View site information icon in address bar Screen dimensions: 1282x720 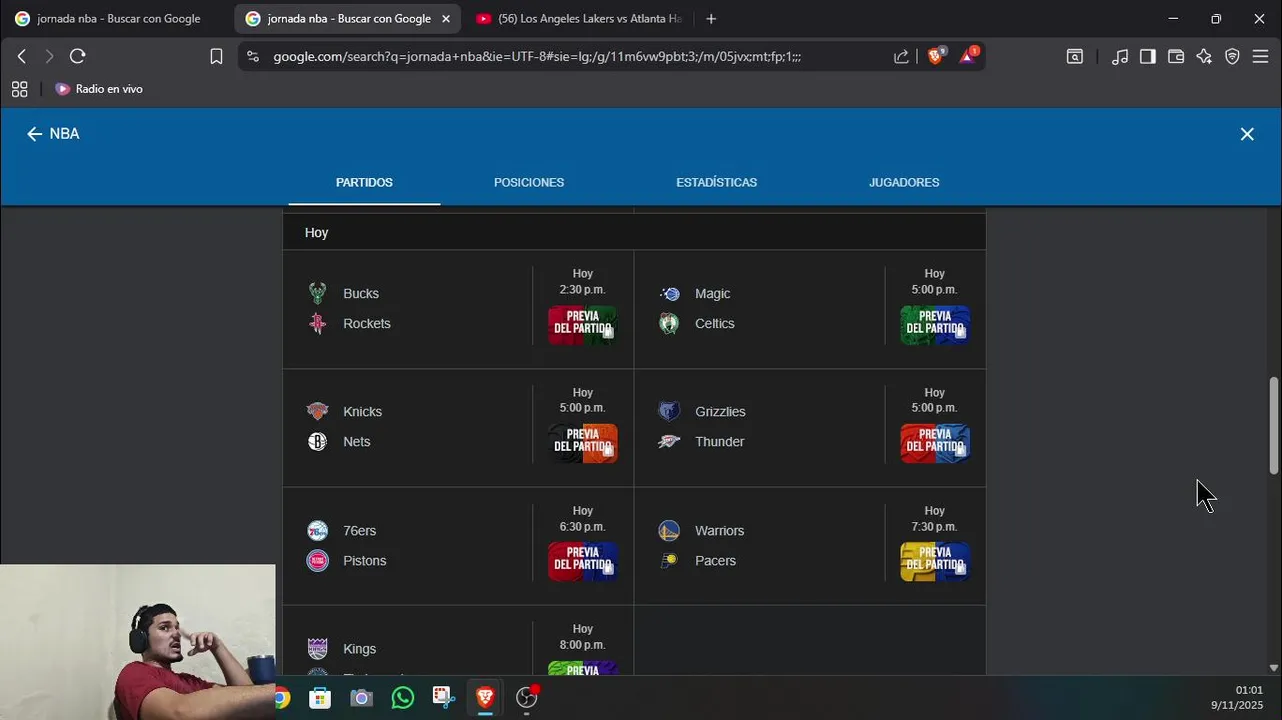tap(252, 57)
